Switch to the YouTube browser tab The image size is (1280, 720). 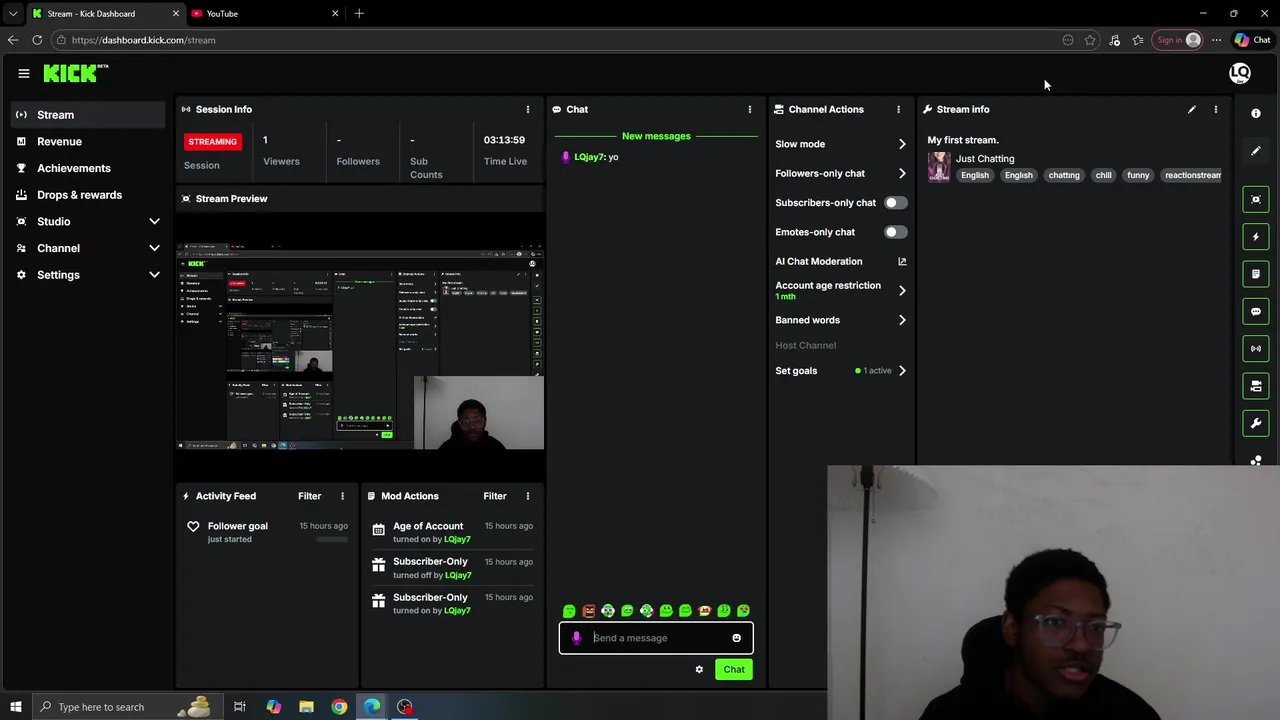point(264,13)
